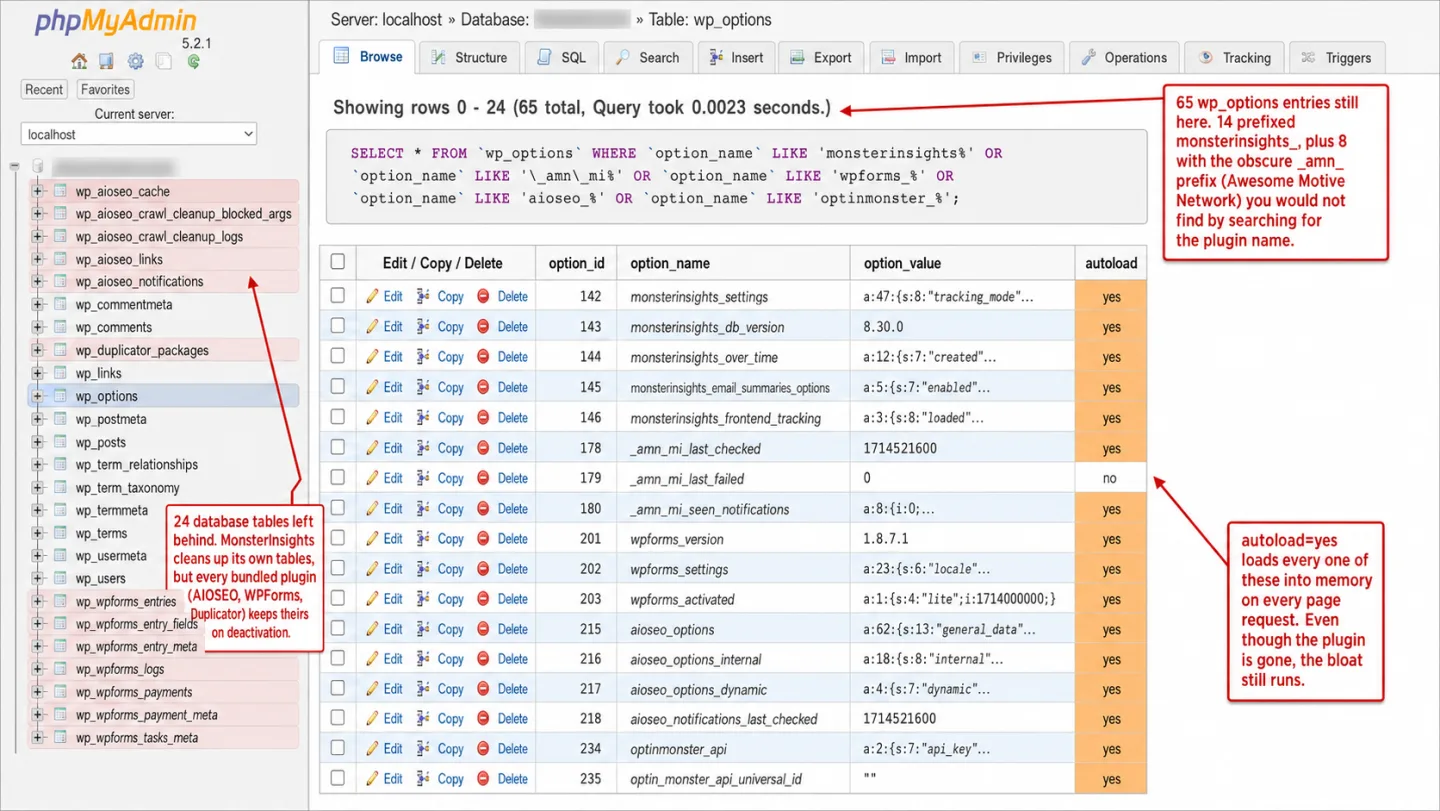Check the _amn_mi_last_failed row checkbox
The width and height of the screenshot is (1440, 811).
tap(338, 477)
